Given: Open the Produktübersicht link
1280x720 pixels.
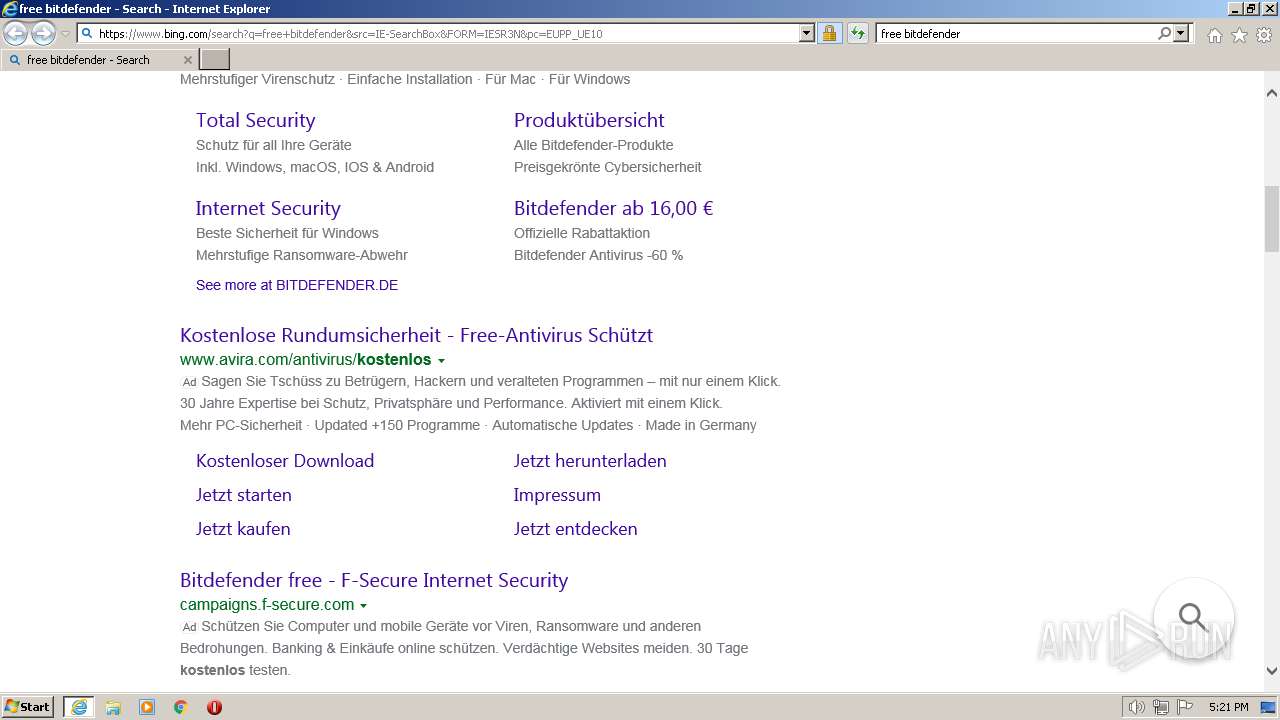Looking at the screenshot, I should 589,120.
